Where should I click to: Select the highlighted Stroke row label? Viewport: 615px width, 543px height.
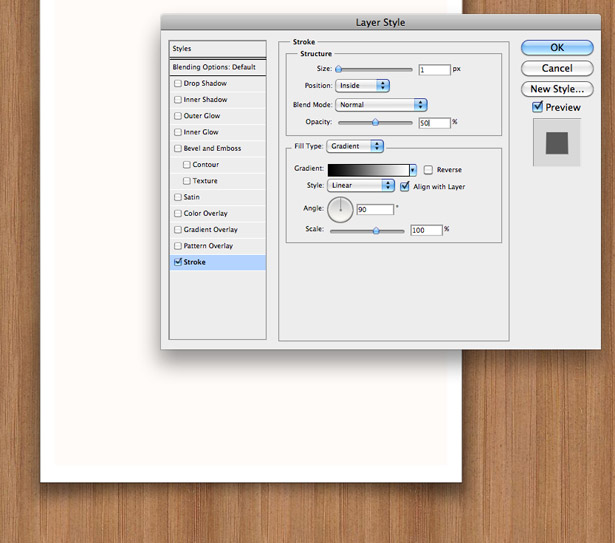click(x=195, y=262)
